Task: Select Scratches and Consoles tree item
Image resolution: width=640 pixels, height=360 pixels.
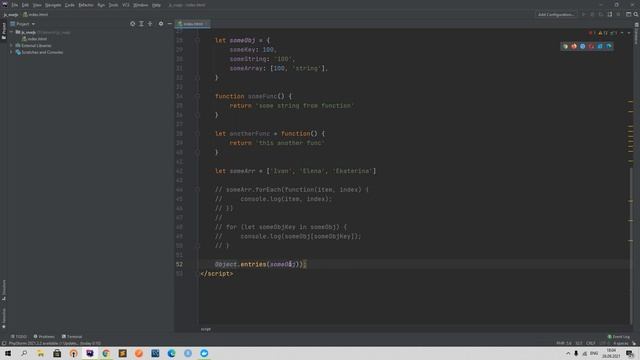Action: pos(39,52)
